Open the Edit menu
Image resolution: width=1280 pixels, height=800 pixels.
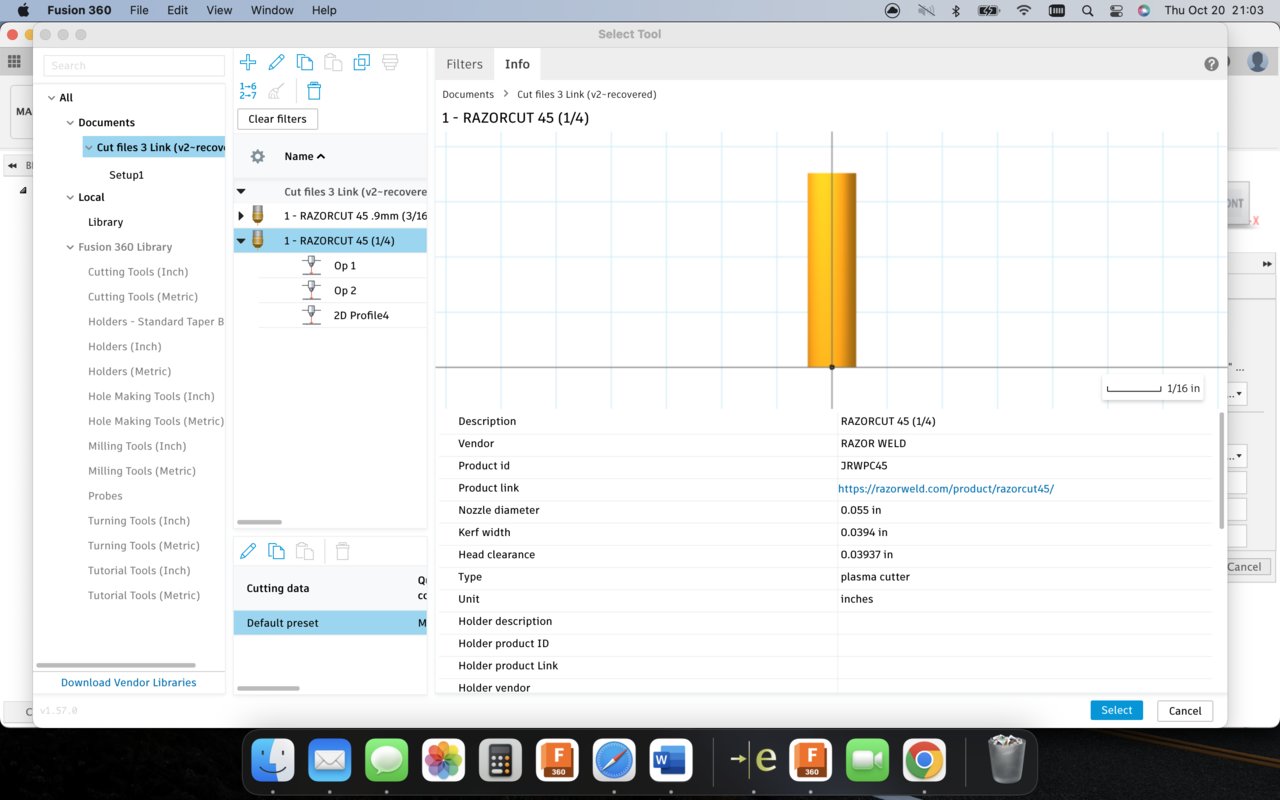click(x=177, y=10)
